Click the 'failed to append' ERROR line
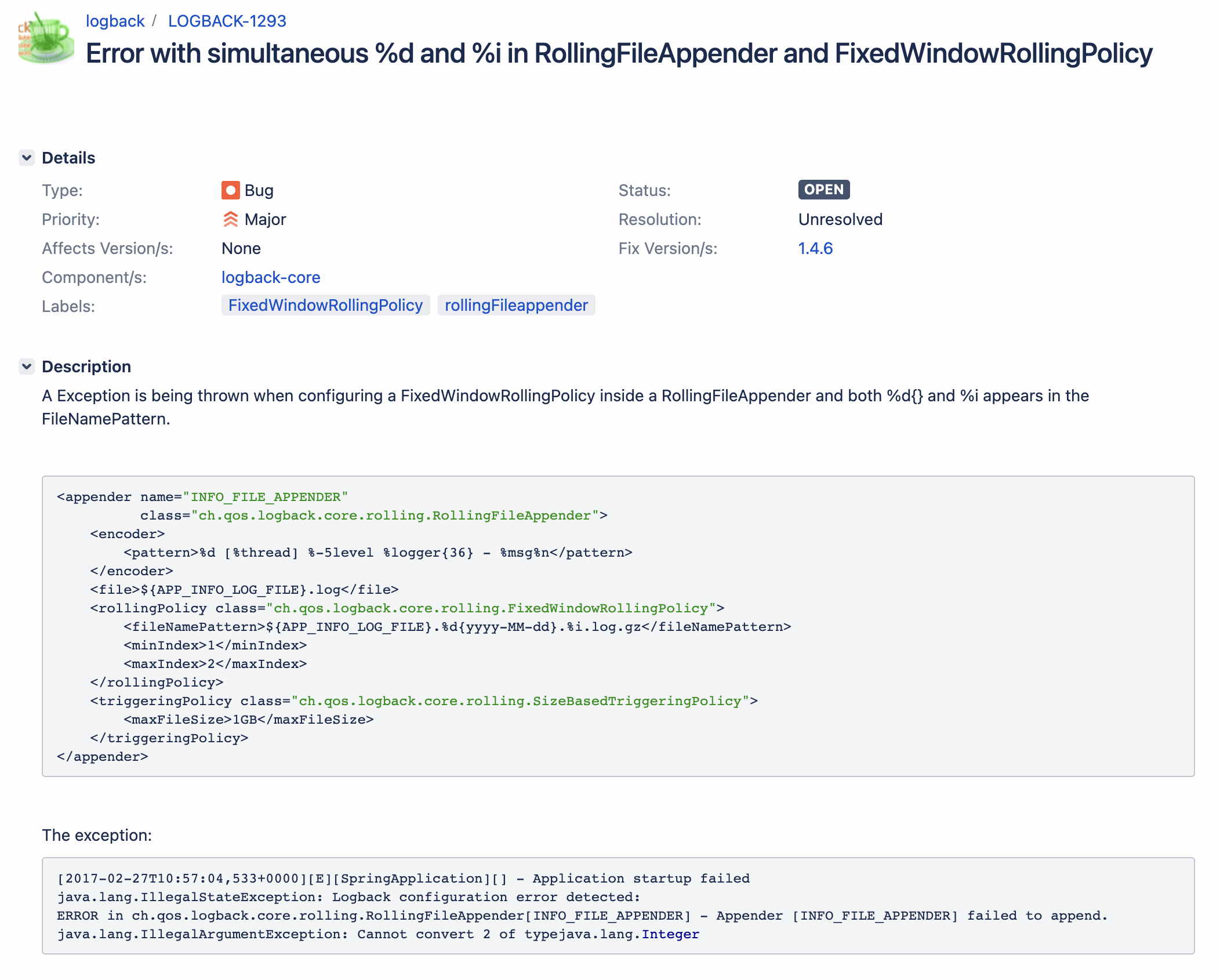1220x980 pixels. pos(582,916)
